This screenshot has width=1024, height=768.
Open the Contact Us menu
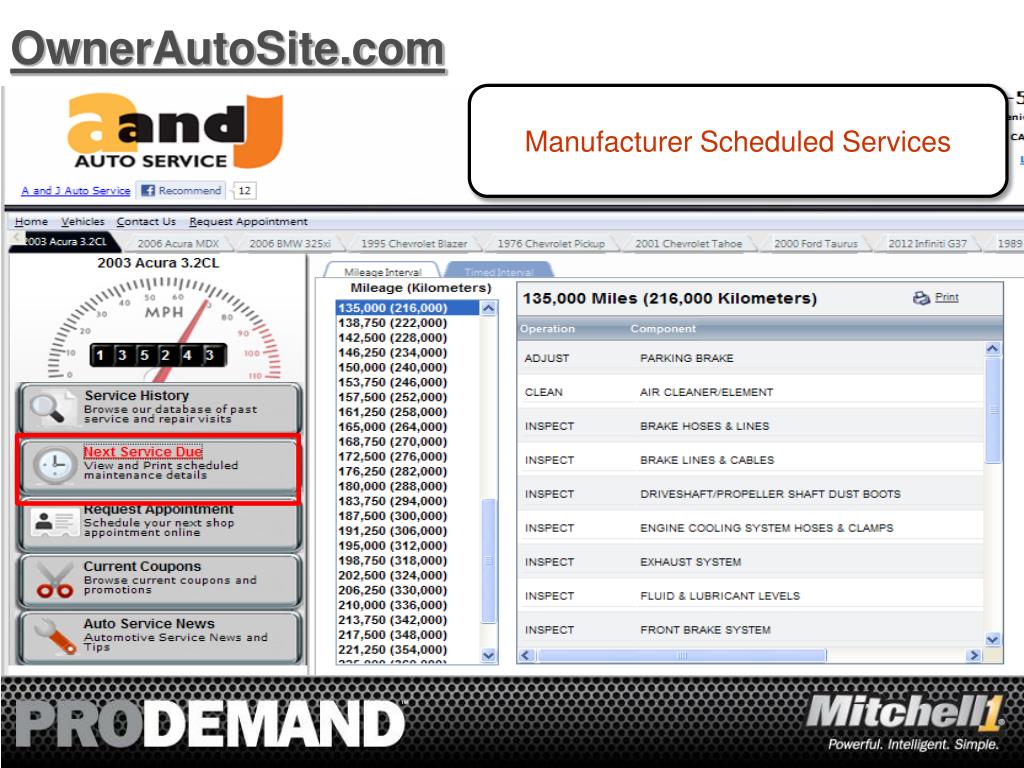[146, 221]
